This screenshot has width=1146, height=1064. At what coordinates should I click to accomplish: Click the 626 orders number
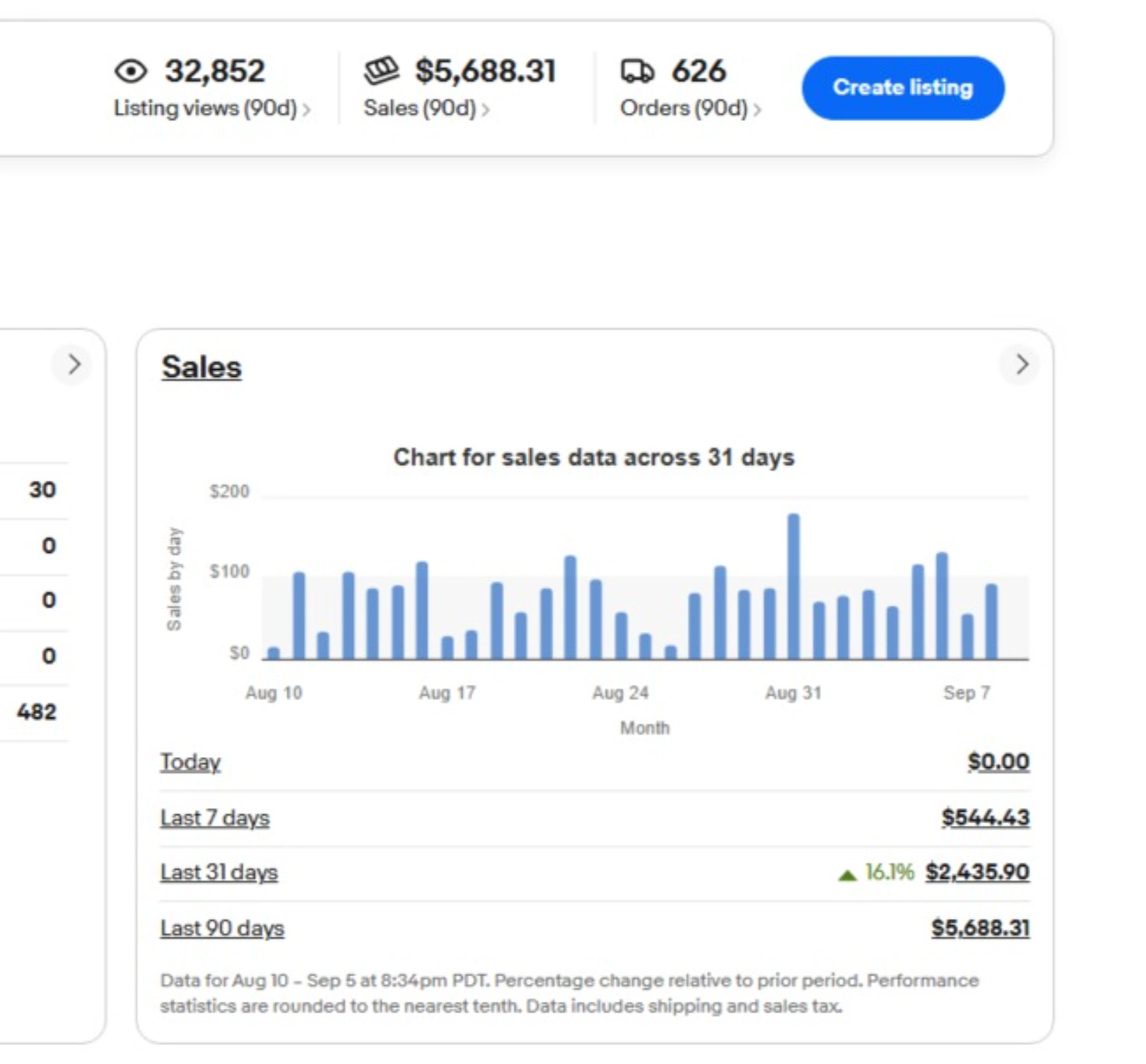[x=698, y=71]
